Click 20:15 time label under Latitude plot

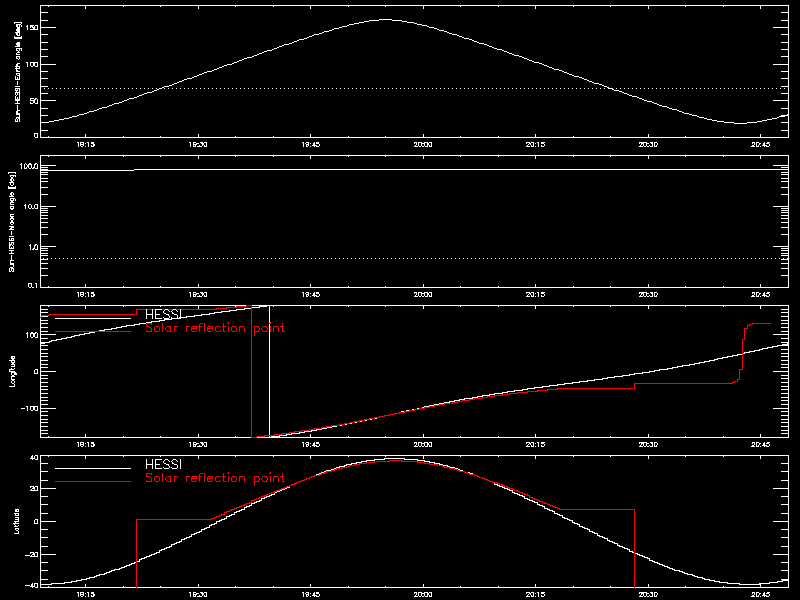[535, 594]
